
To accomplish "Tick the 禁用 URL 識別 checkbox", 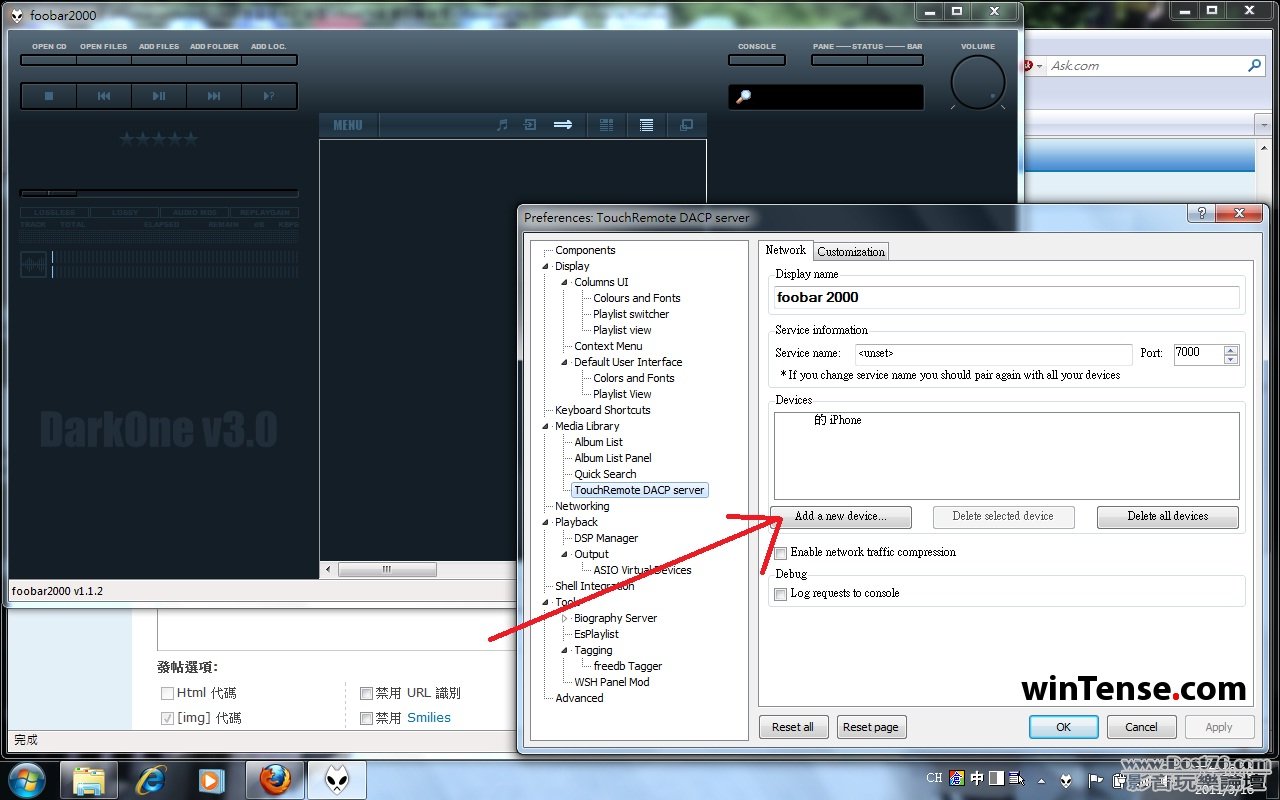I will click(x=366, y=693).
